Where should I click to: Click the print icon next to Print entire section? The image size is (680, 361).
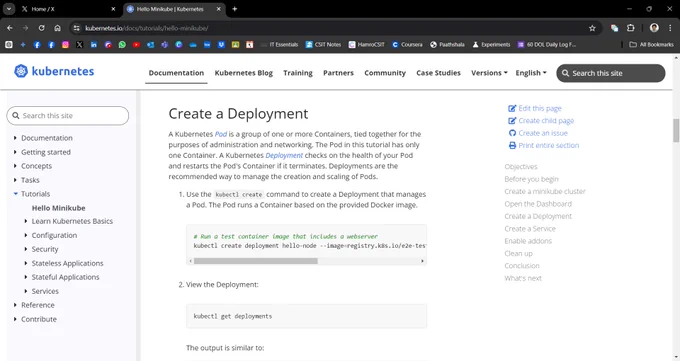512,145
